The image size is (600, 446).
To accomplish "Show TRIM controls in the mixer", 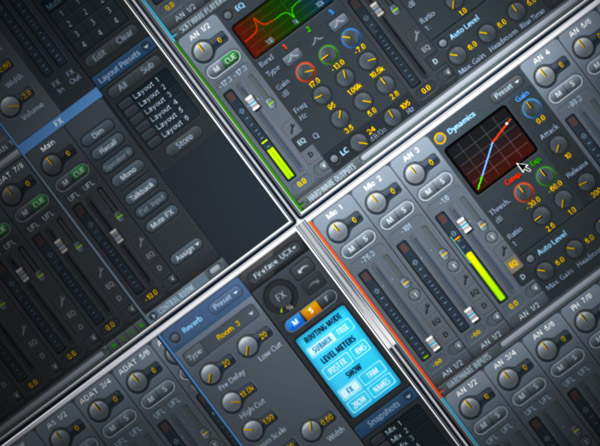I will tap(373, 371).
